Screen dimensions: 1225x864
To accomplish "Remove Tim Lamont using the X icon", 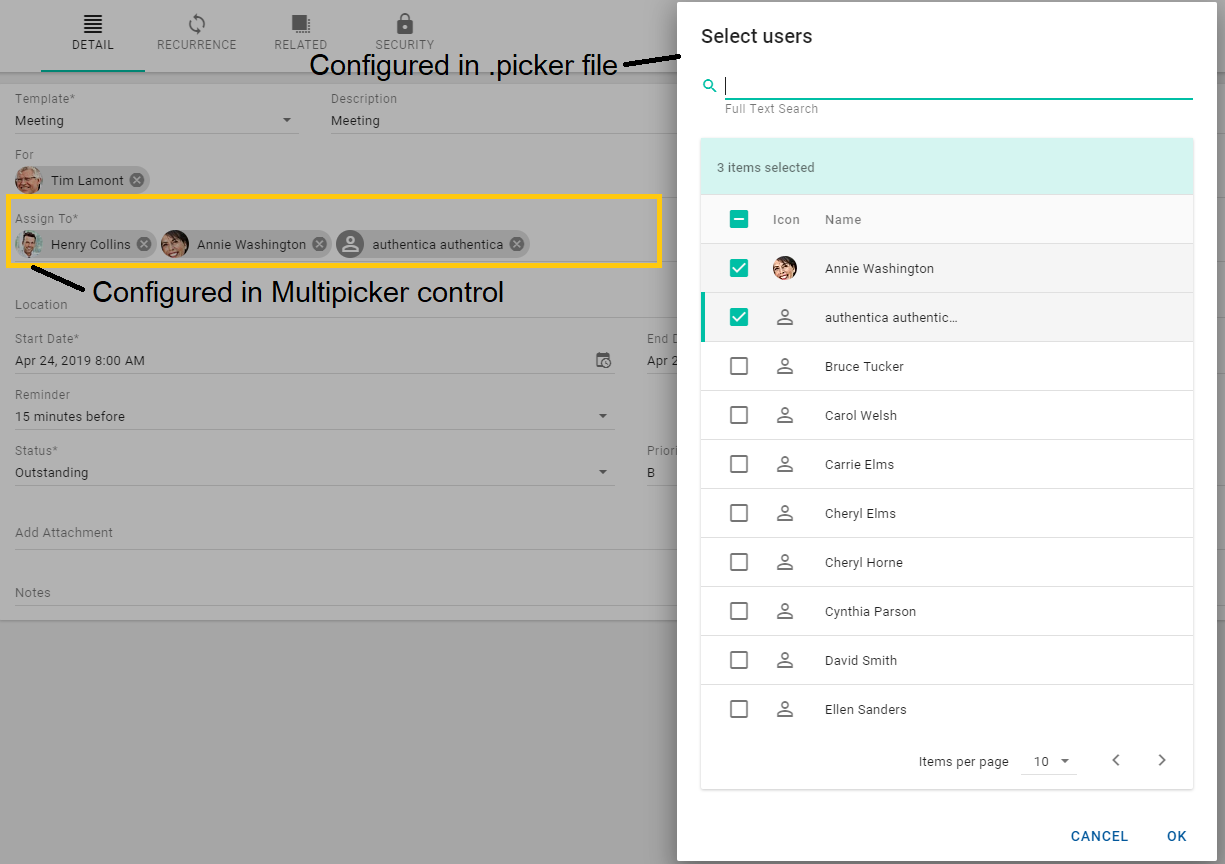I will 136,180.
